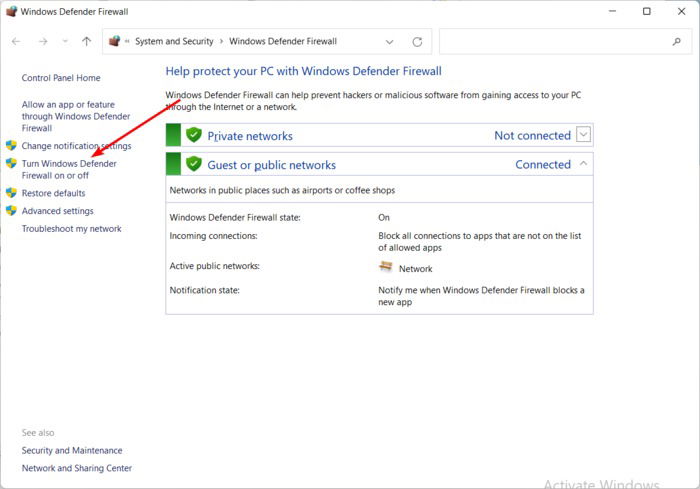Open the address bar history dropdown
The image size is (700, 489).
[389, 42]
